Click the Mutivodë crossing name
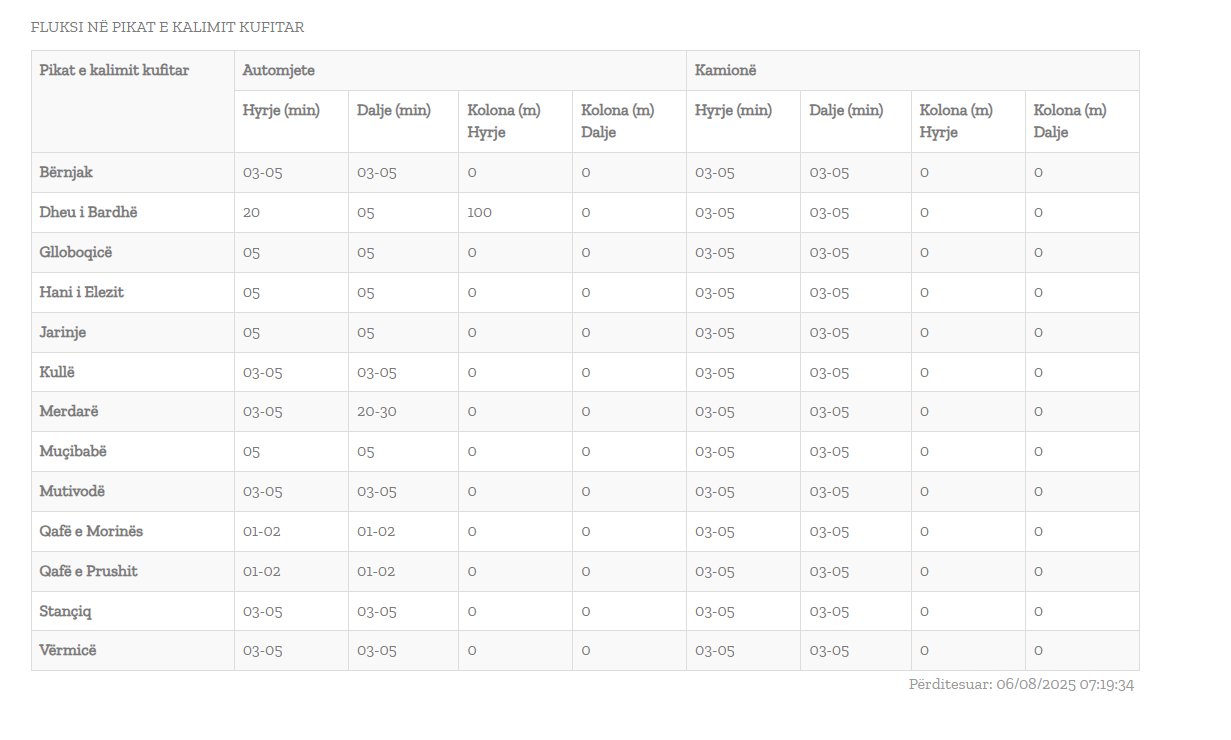This screenshot has width=1231, height=740. point(72,492)
